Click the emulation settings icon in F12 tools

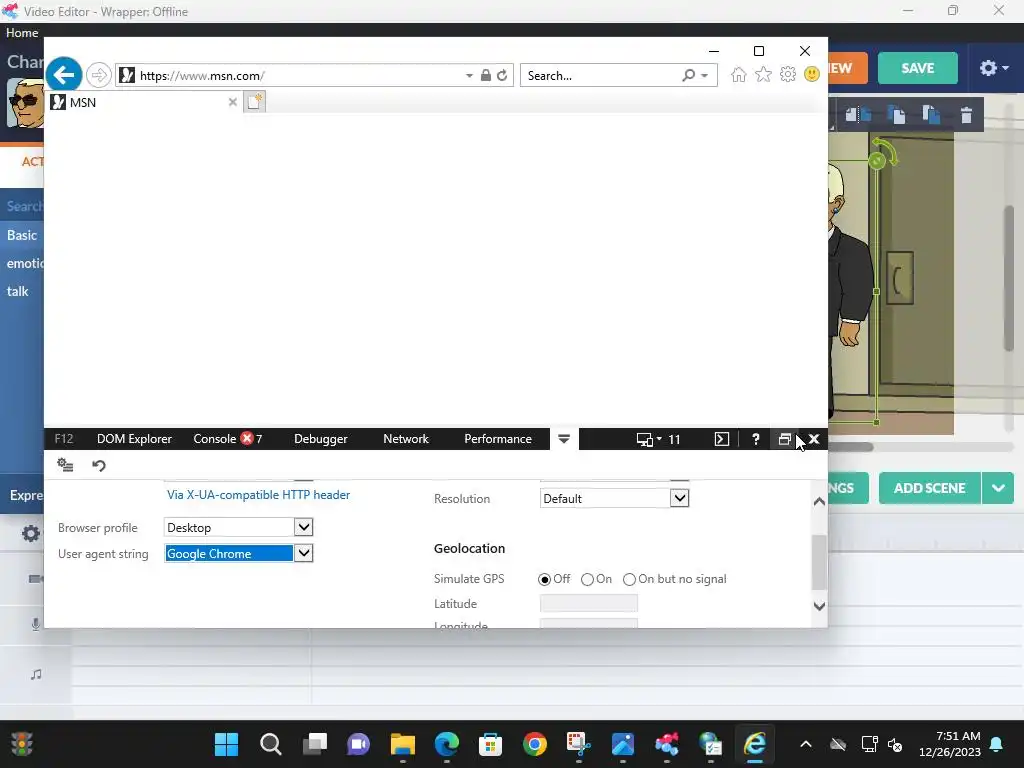(x=65, y=465)
